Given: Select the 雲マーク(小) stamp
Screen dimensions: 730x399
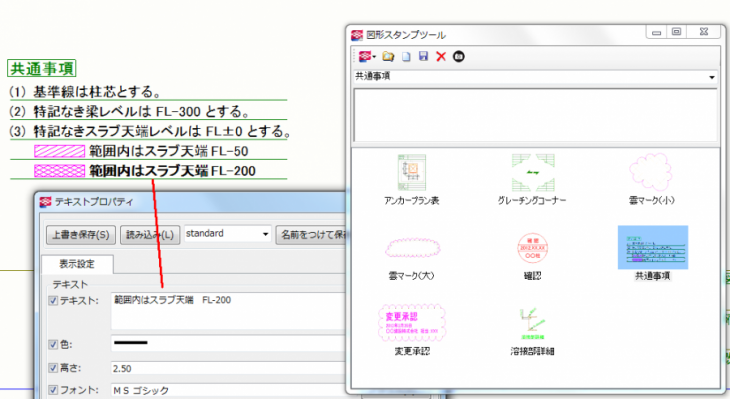Looking at the screenshot, I should (x=651, y=180).
